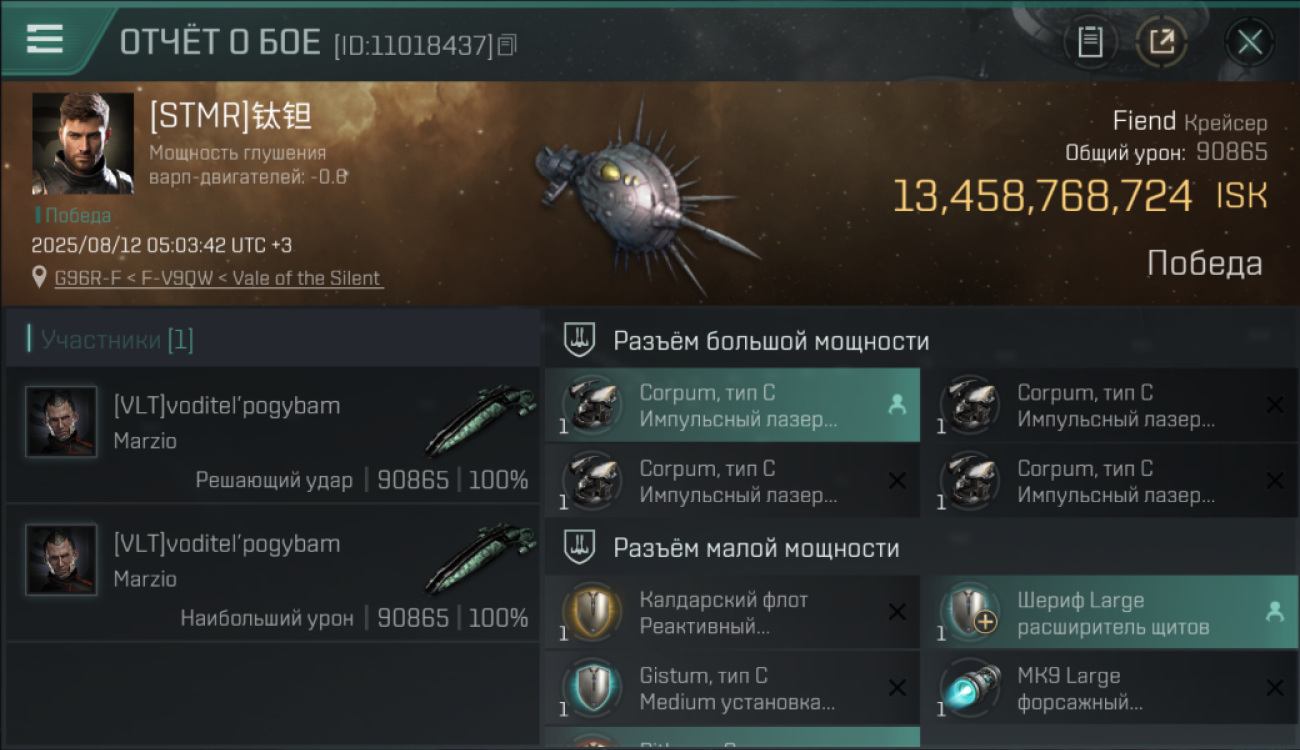Open the G96R-F location link
The width and height of the screenshot is (1300, 750).
(218, 278)
